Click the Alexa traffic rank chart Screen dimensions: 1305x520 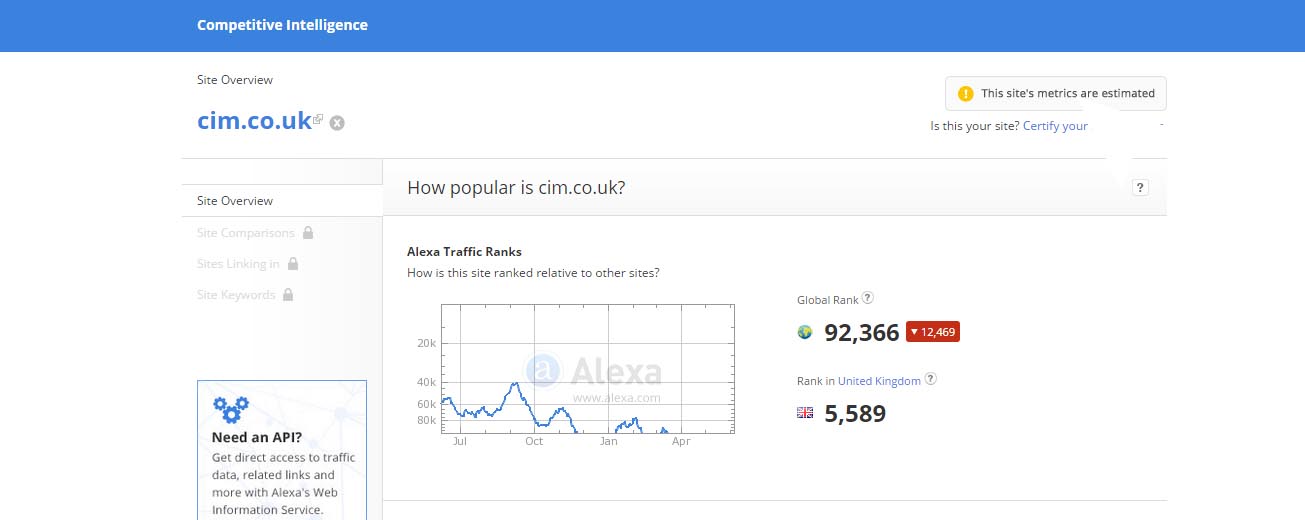[x=588, y=369]
